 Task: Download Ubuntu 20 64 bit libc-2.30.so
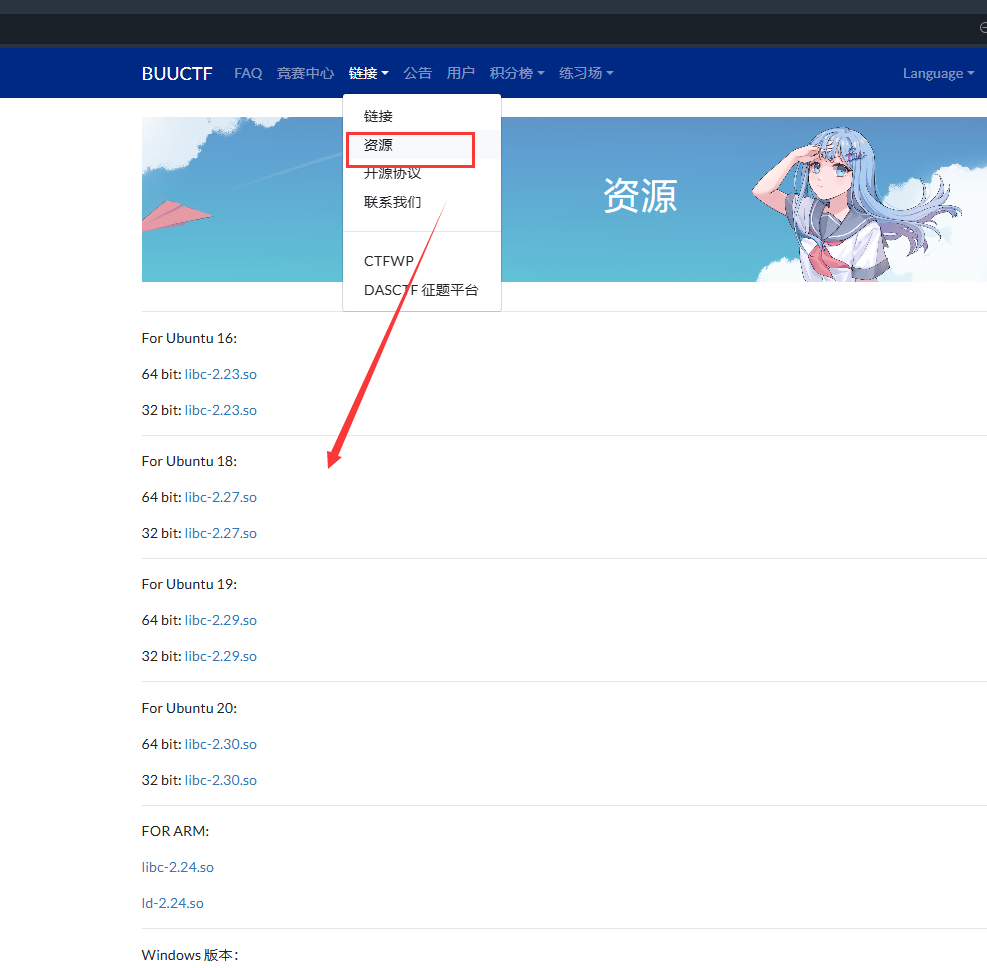tap(220, 745)
